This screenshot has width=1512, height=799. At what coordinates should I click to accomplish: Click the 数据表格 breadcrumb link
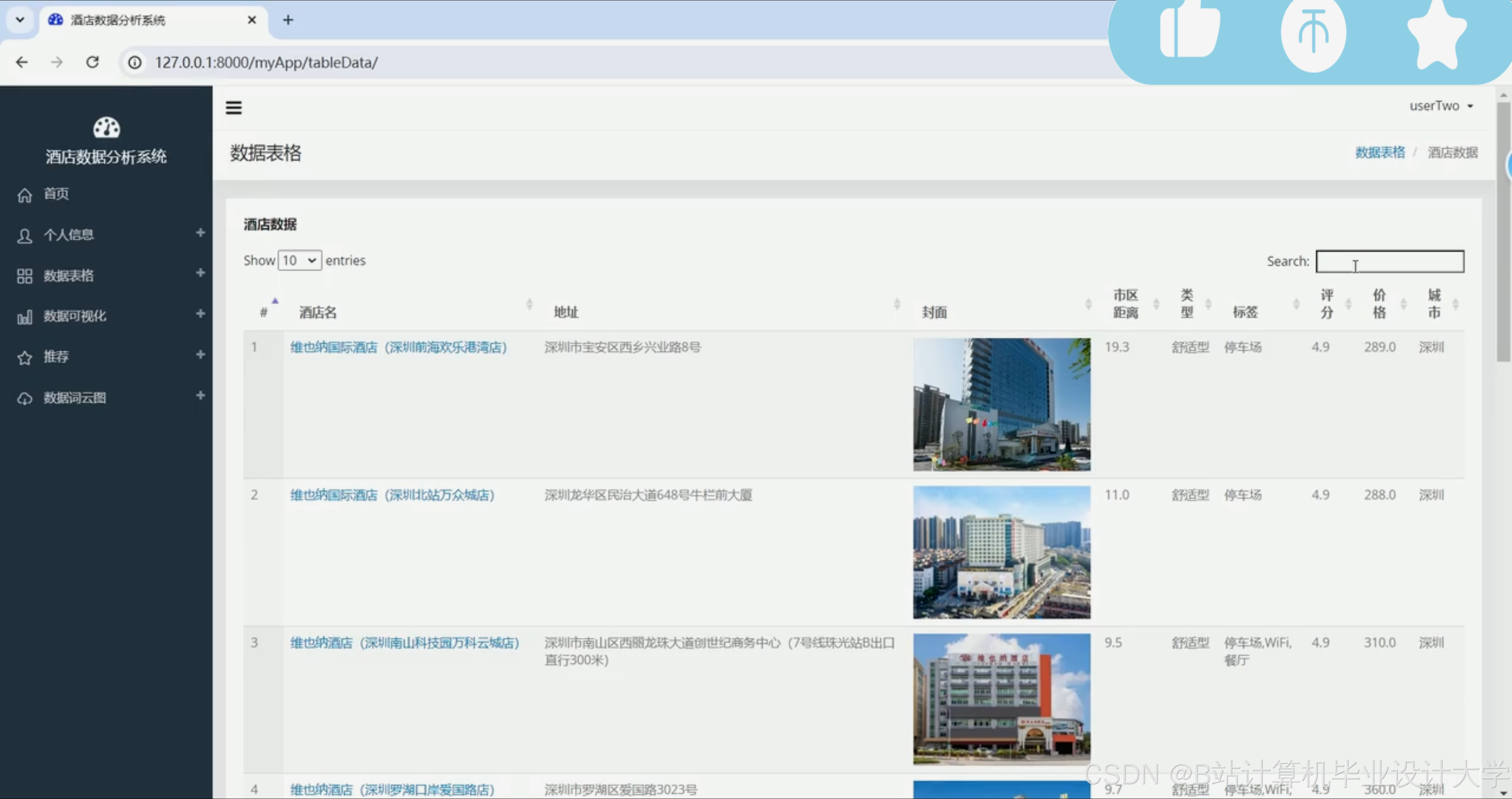pyautogui.click(x=1380, y=153)
